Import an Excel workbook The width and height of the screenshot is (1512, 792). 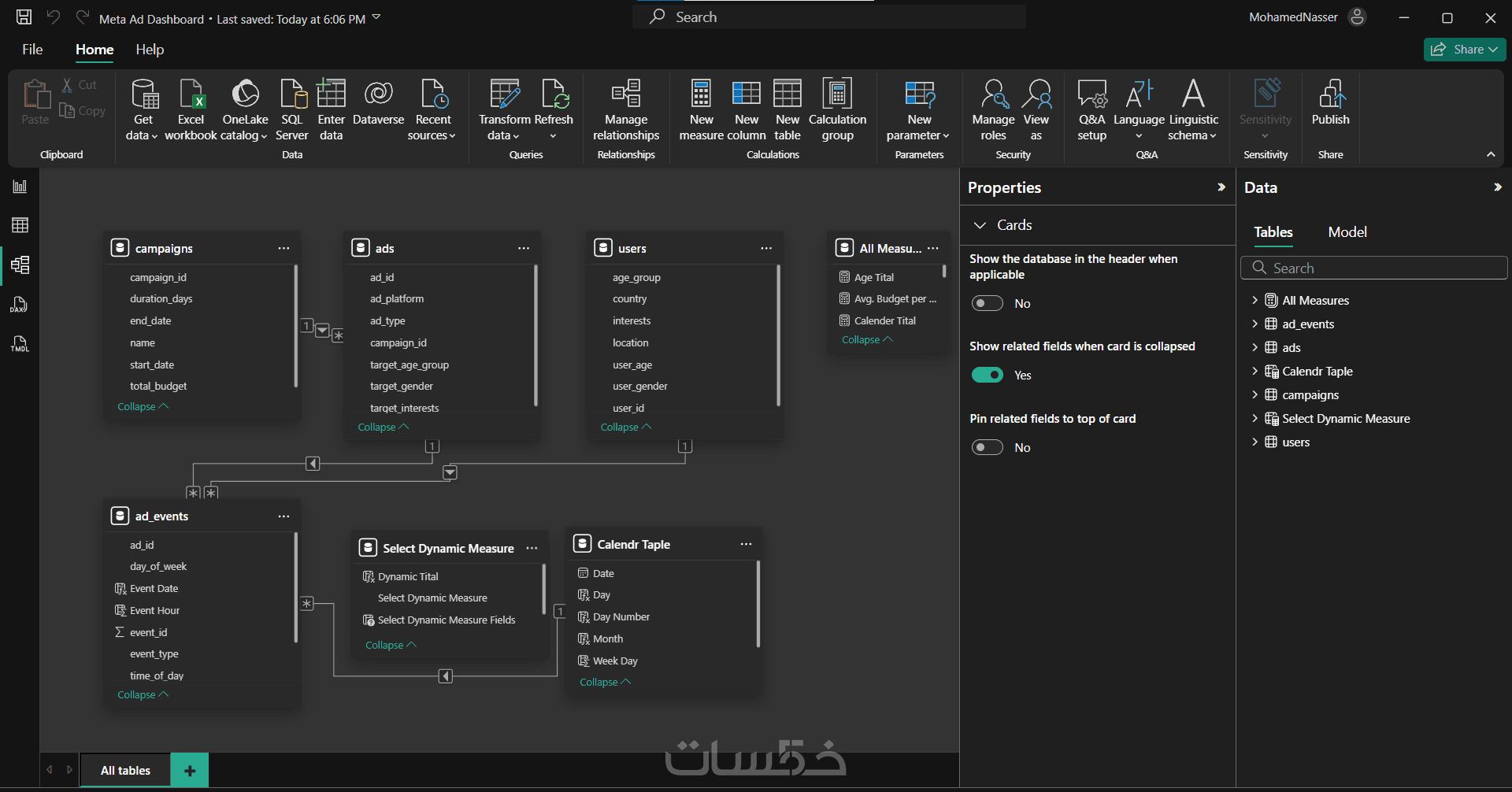click(x=191, y=109)
